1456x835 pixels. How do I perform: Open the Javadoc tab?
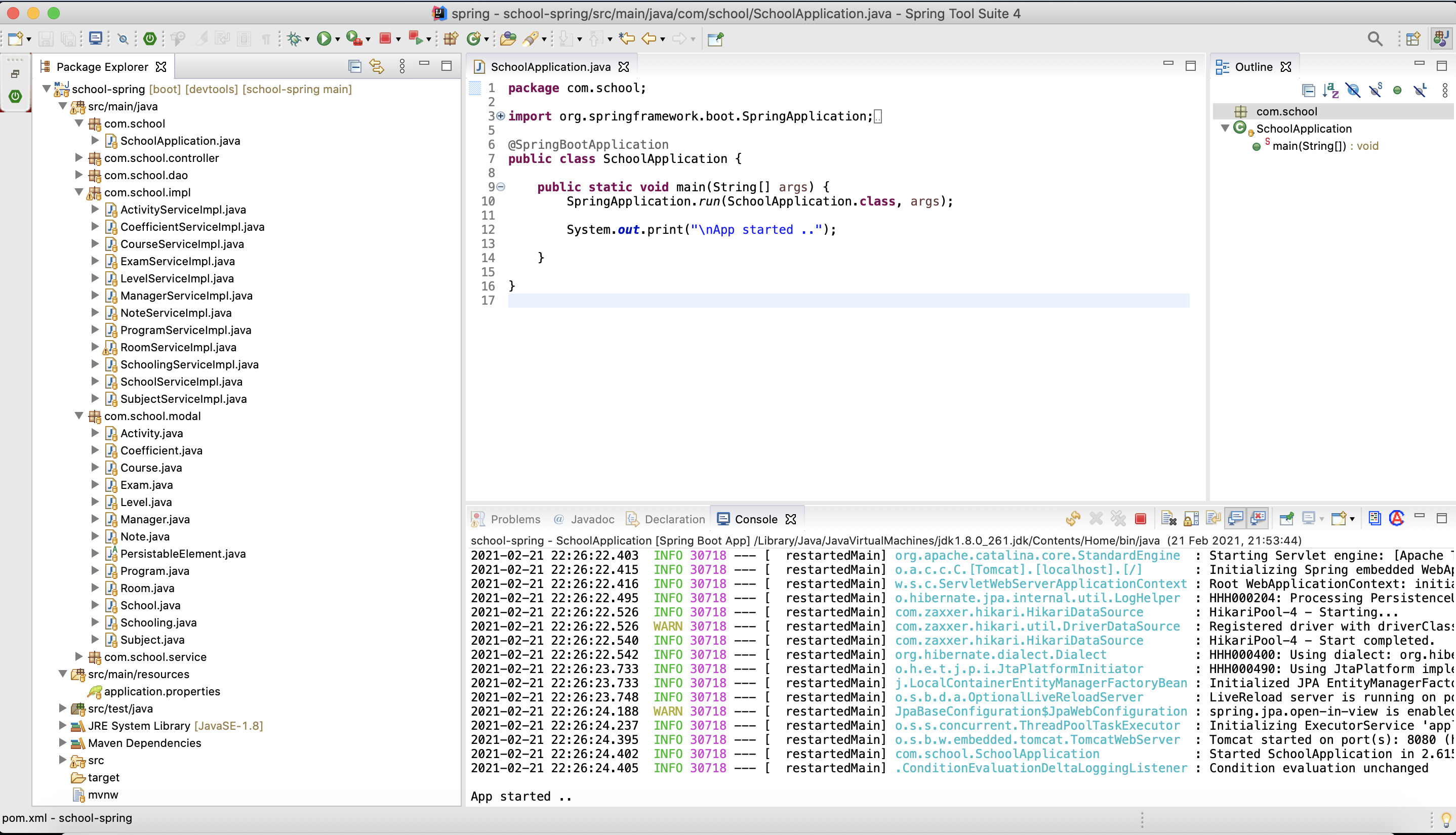click(591, 519)
